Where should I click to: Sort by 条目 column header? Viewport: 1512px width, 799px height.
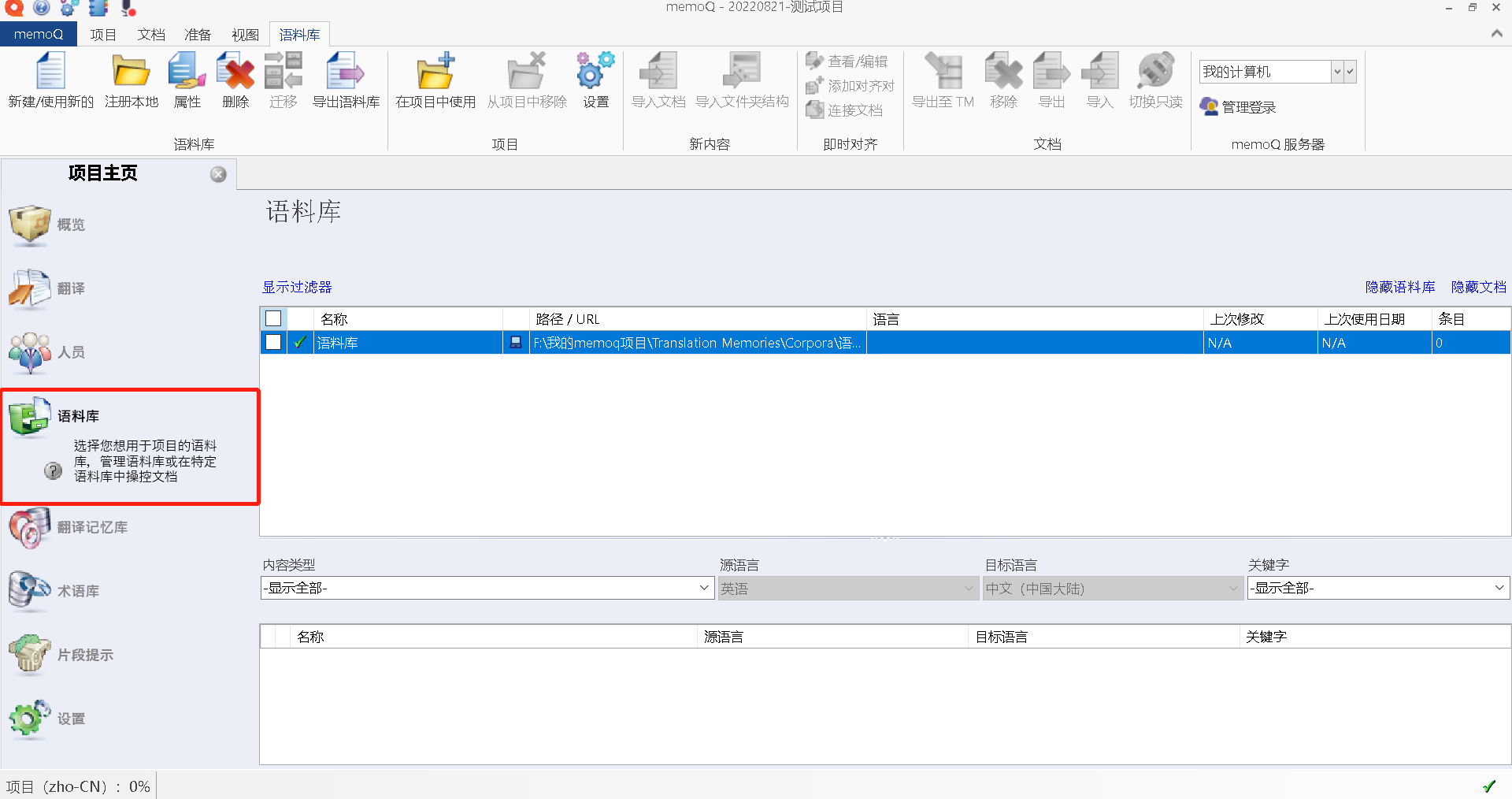pos(1470,319)
